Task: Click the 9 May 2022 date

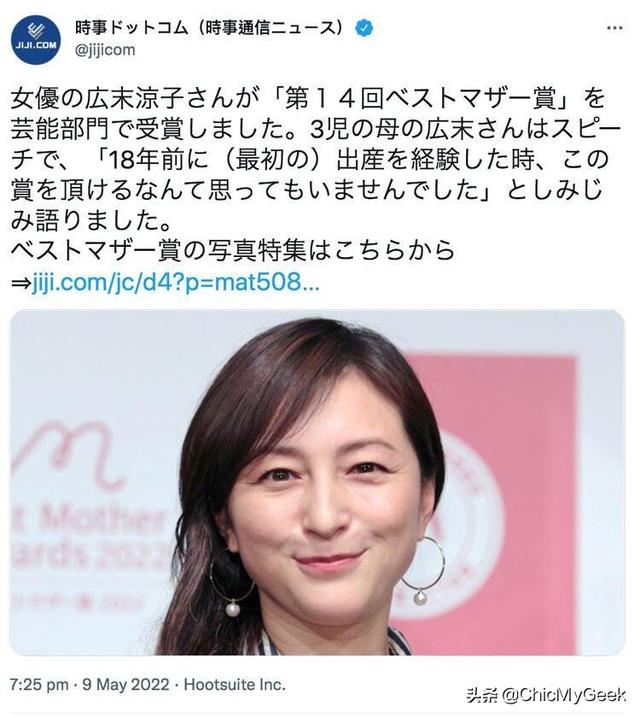Action: point(126,685)
